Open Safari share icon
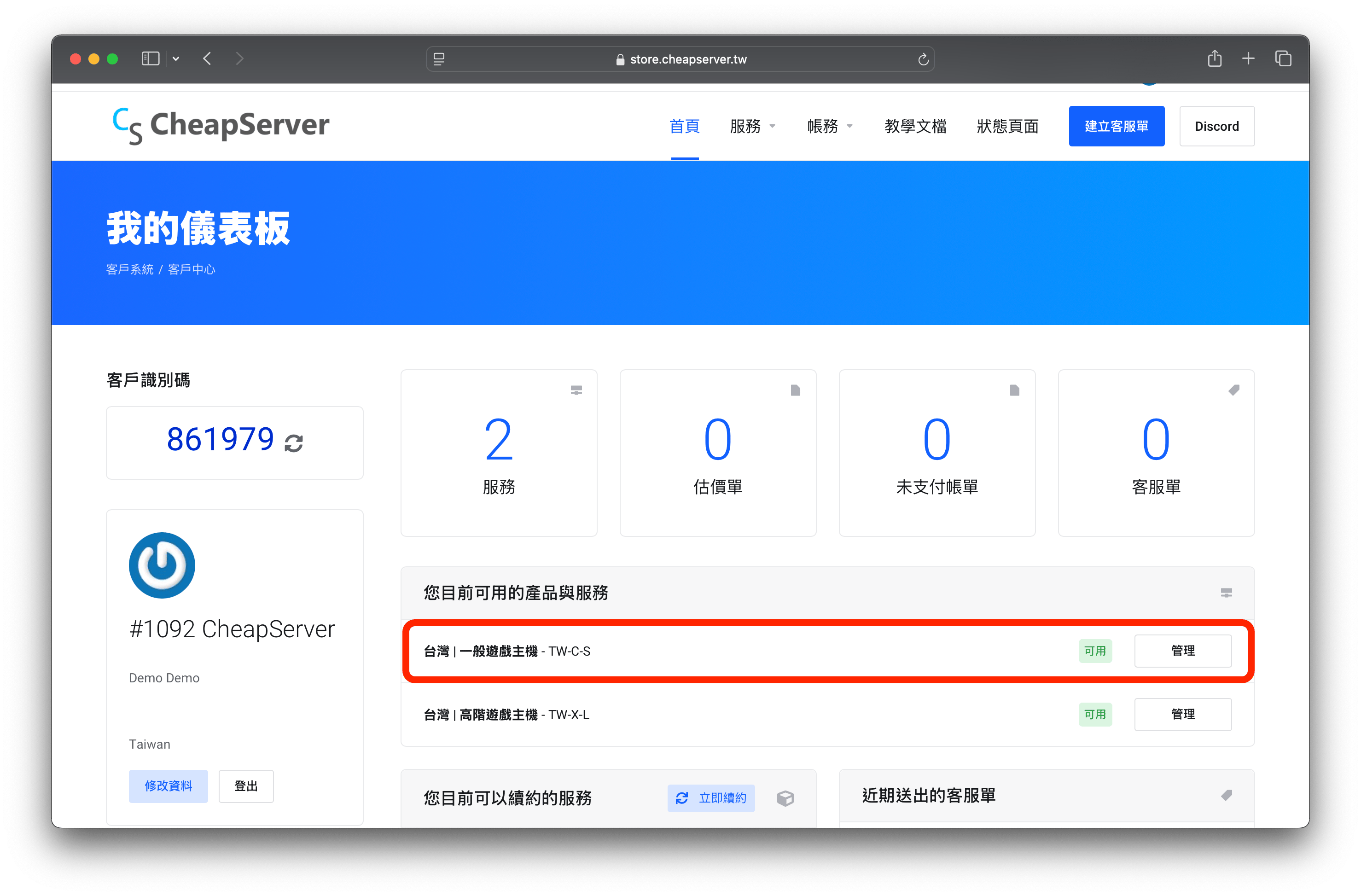 (x=1214, y=59)
